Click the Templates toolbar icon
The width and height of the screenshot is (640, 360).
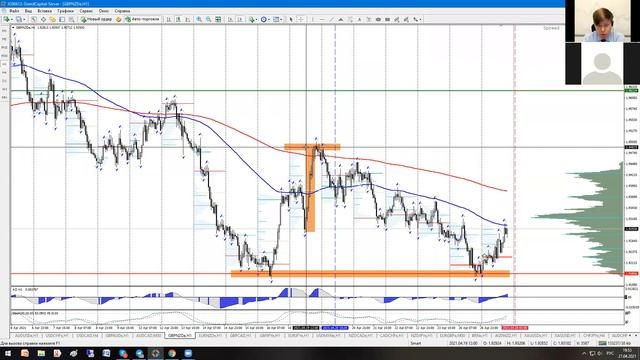click(276, 19)
